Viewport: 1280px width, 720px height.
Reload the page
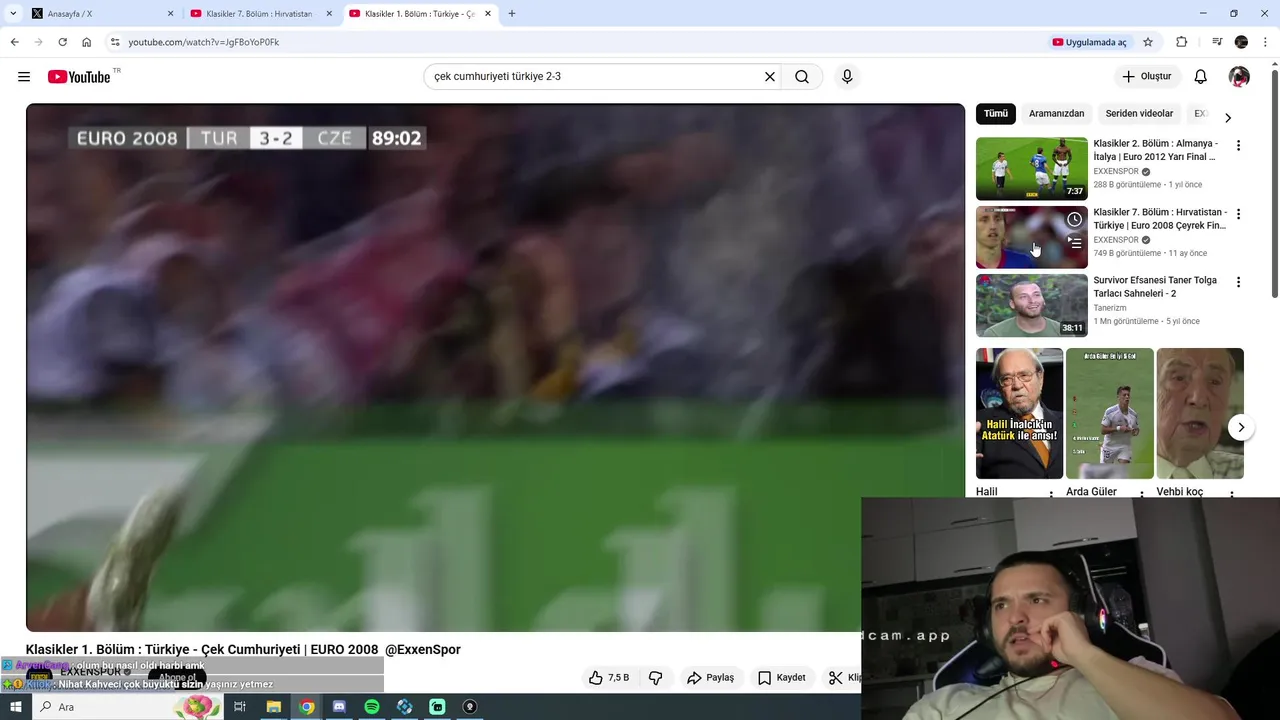pos(62,42)
